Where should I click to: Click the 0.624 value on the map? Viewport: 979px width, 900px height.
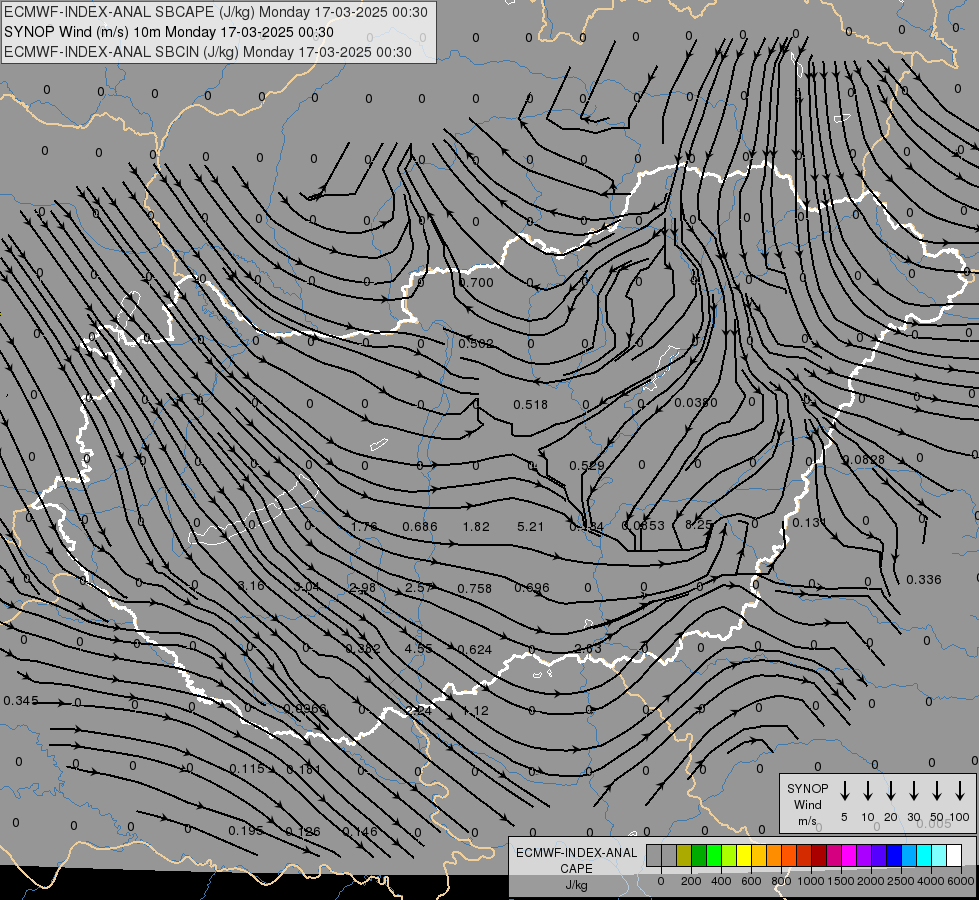coord(475,650)
